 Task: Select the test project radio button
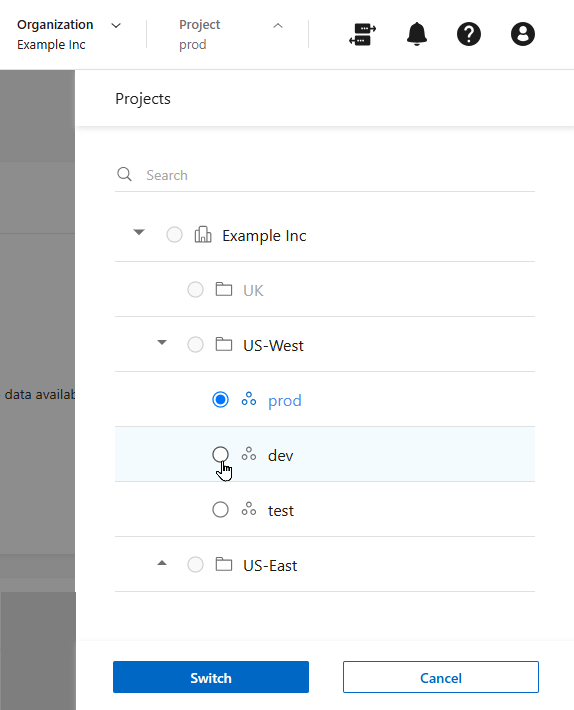pos(220,509)
